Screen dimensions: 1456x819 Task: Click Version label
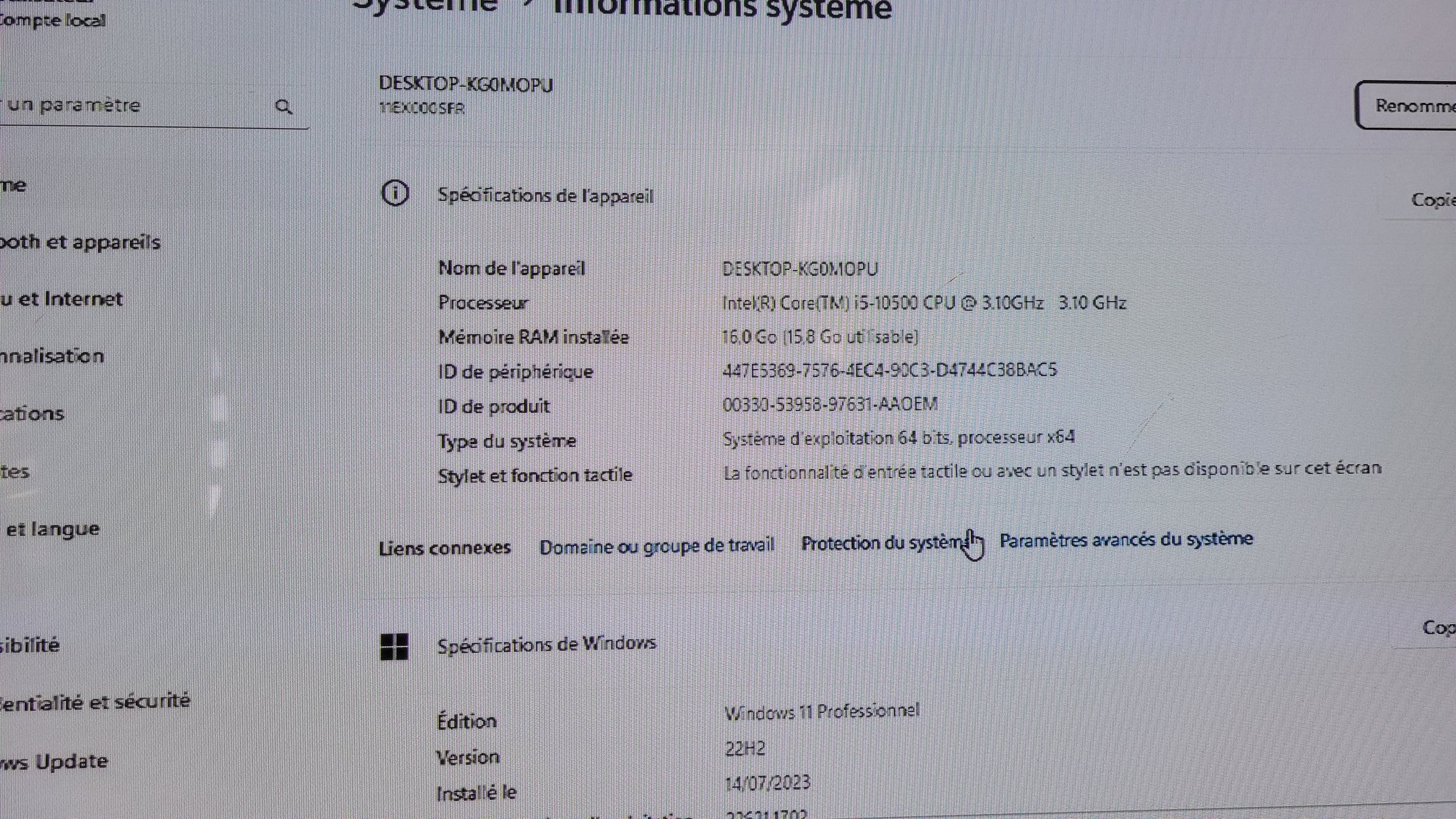pos(468,758)
